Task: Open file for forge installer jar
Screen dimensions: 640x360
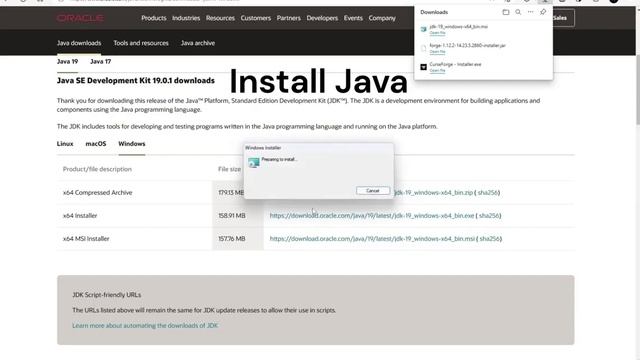Action: [437, 52]
